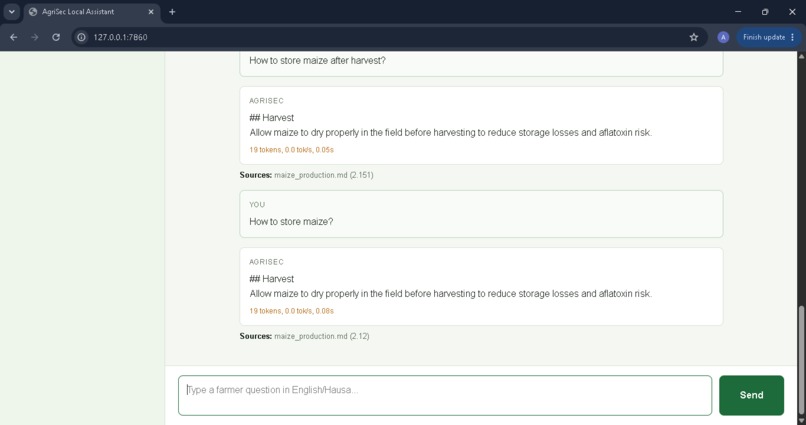View site information icon in address bar

[81, 37]
